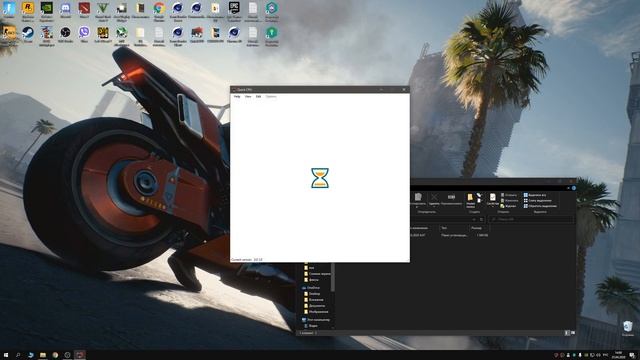Click the Explorer address bar refresh button

pos(482,219)
